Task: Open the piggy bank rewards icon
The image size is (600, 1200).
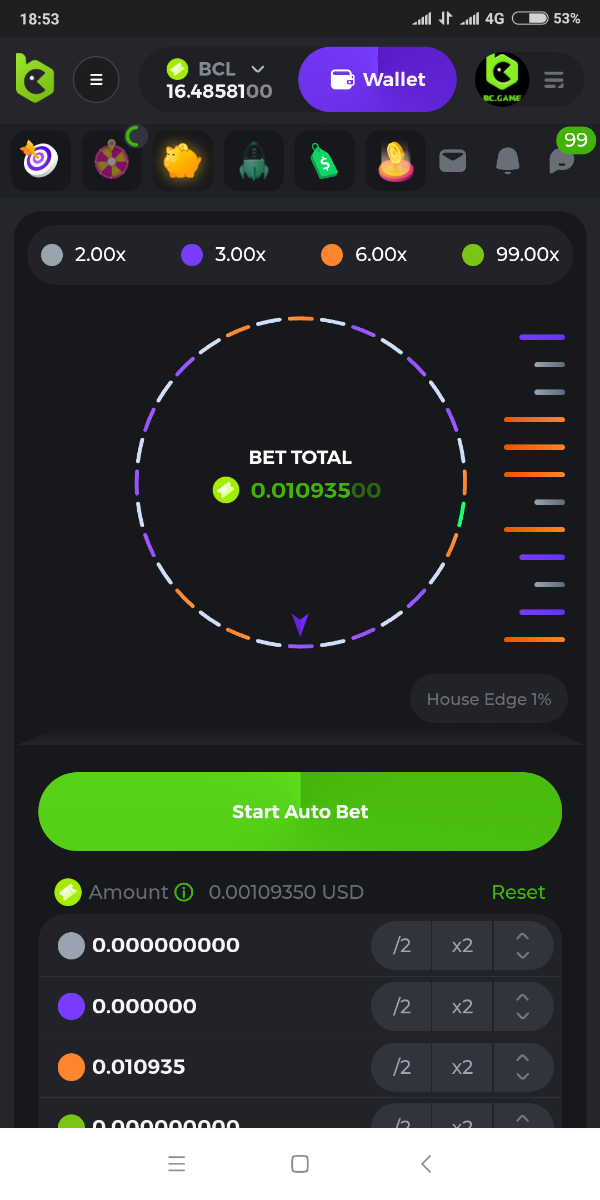Action: tap(182, 160)
